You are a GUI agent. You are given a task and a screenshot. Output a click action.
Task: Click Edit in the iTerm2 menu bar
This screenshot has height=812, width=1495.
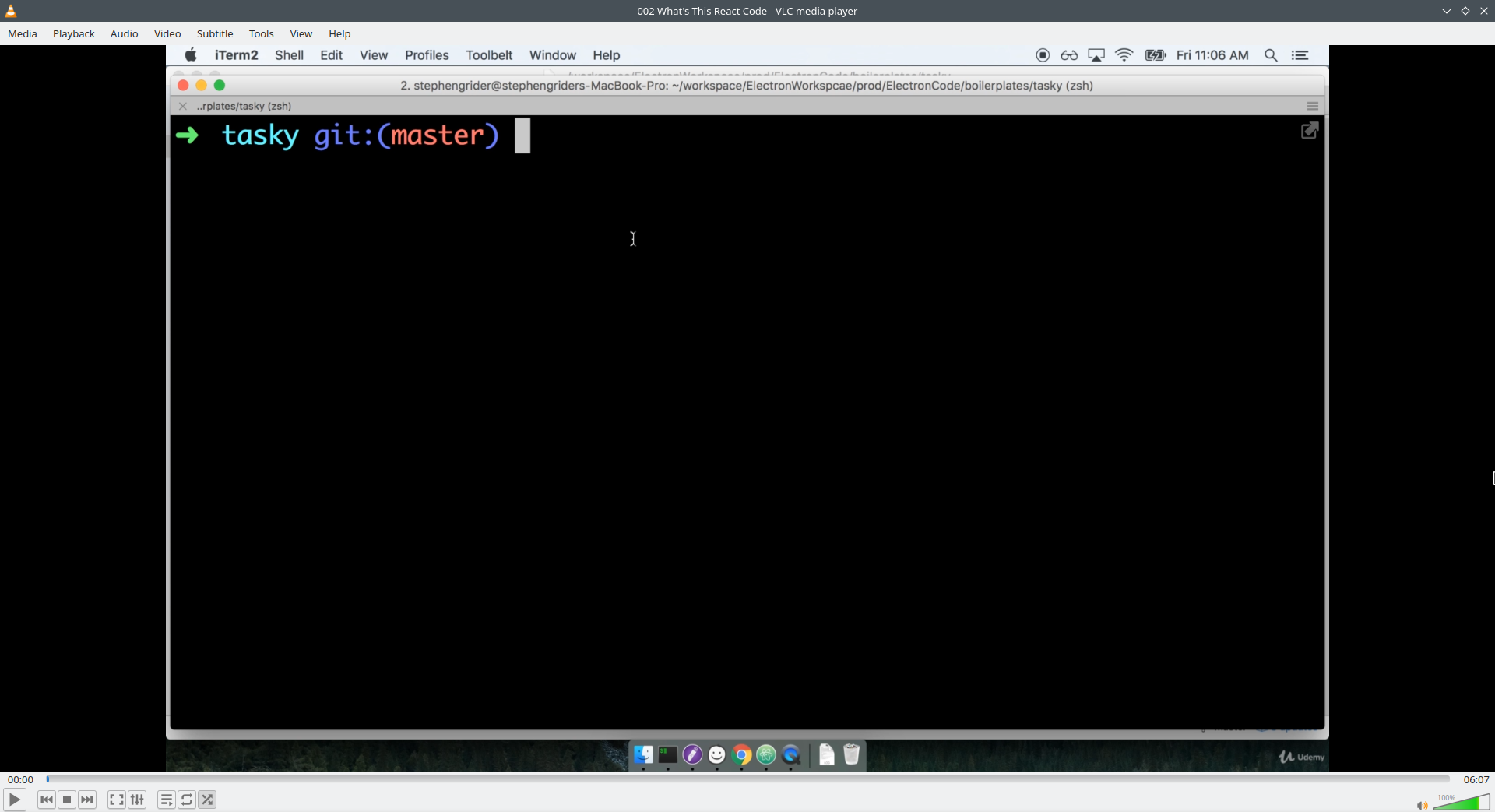pyautogui.click(x=332, y=55)
